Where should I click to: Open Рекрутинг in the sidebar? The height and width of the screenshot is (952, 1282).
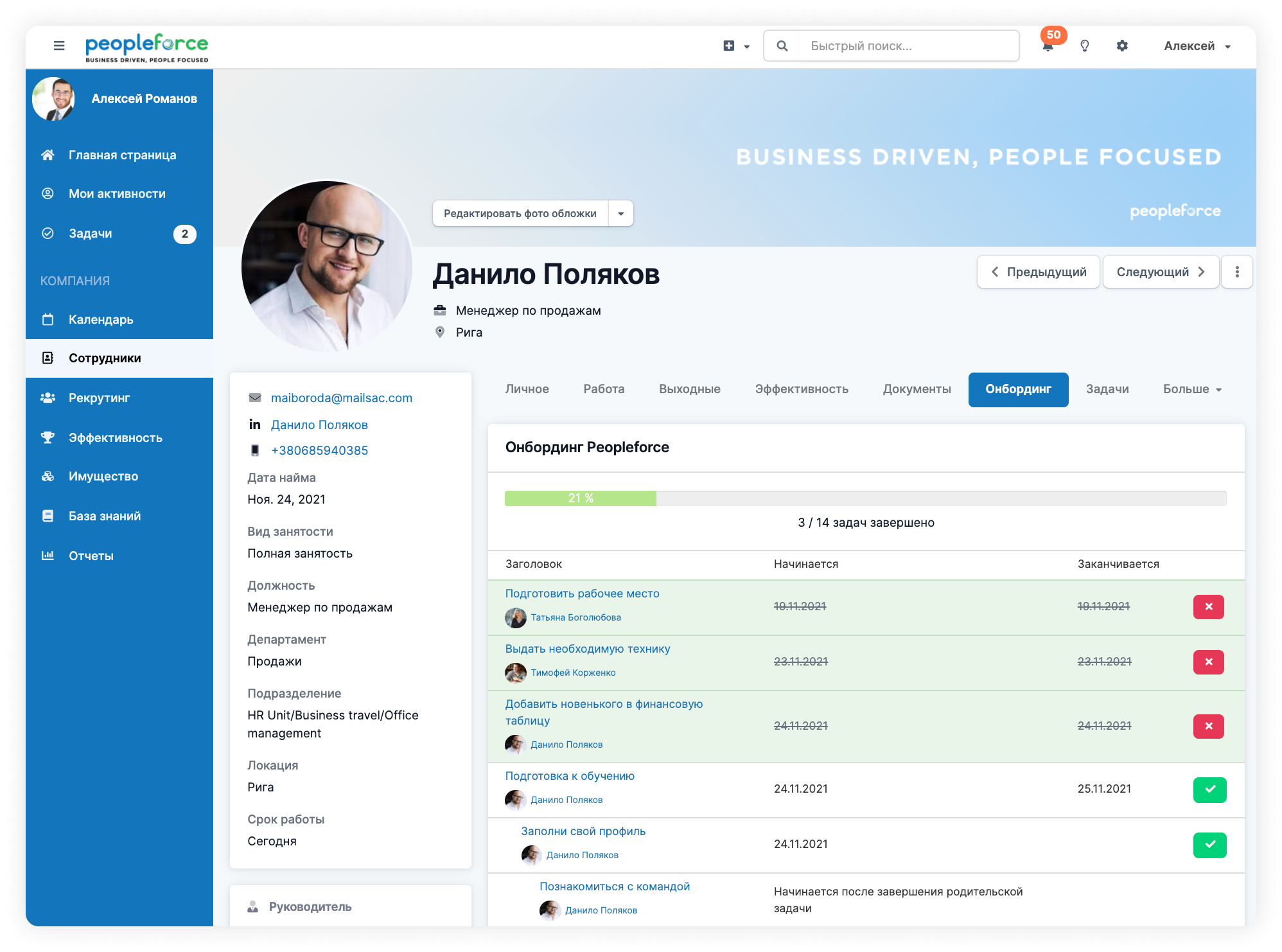point(99,398)
